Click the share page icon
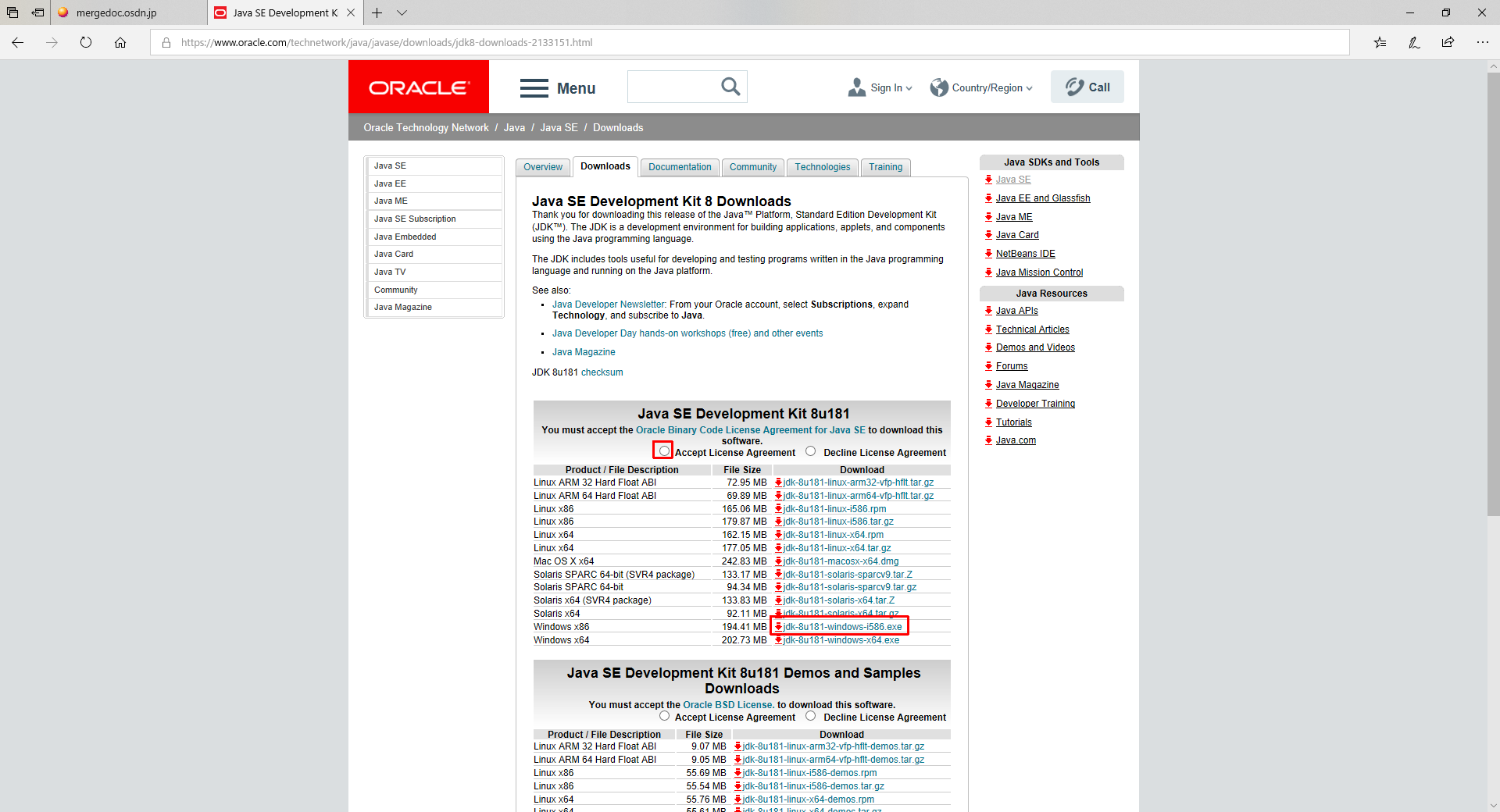Screen dimensions: 1500x812 pos(1448,42)
